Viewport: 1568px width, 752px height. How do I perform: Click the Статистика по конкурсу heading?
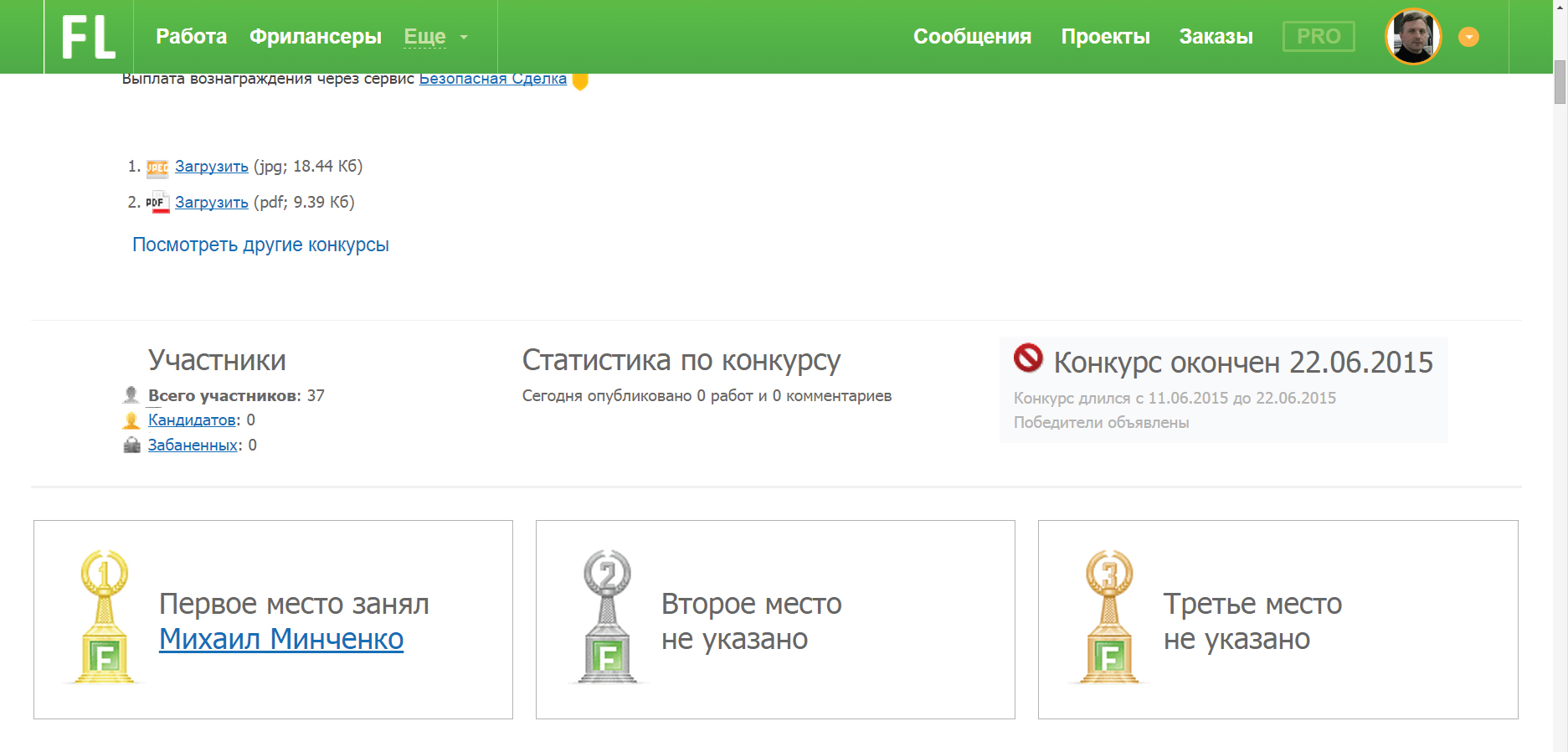pyautogui.click(x=681, y=360)
